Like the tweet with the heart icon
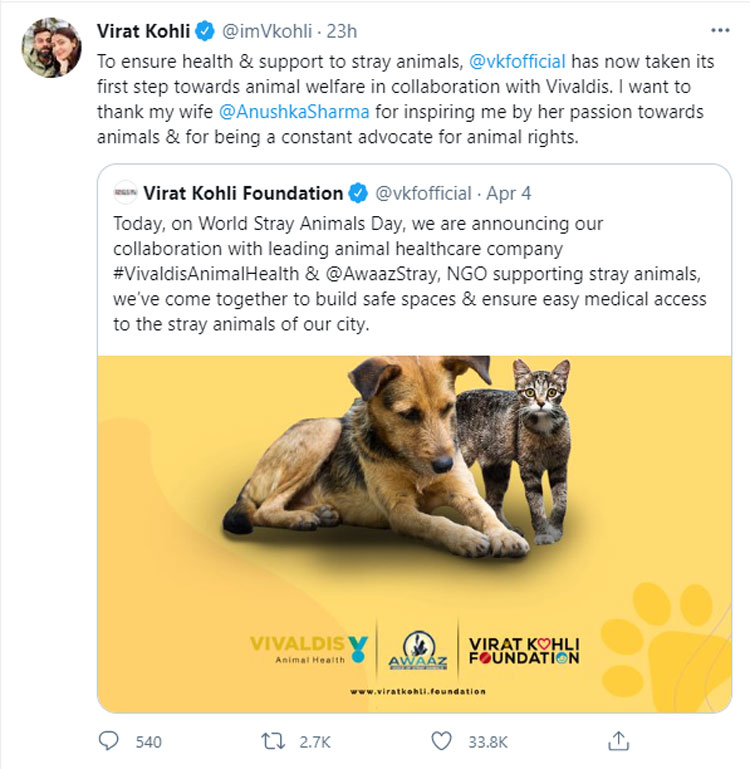Image resolution: width=750 pixels, height=769 pixels. [442, 741]
